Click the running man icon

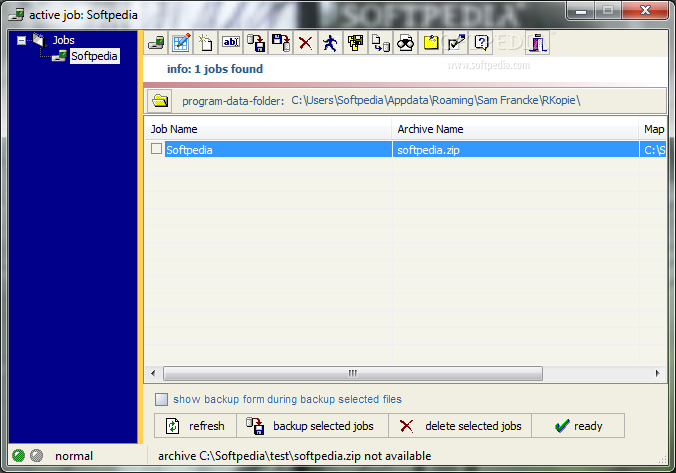(331, 43)
